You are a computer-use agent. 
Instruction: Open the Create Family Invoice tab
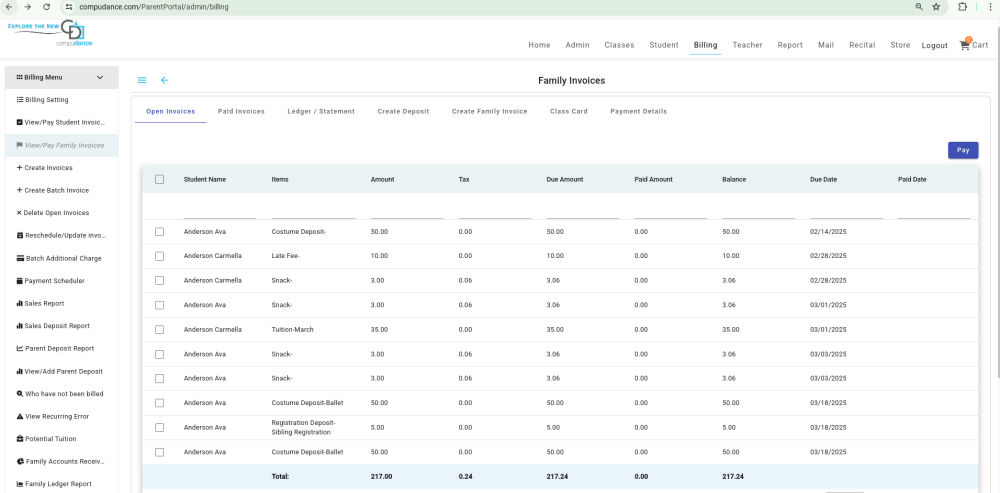pos(490,112)
